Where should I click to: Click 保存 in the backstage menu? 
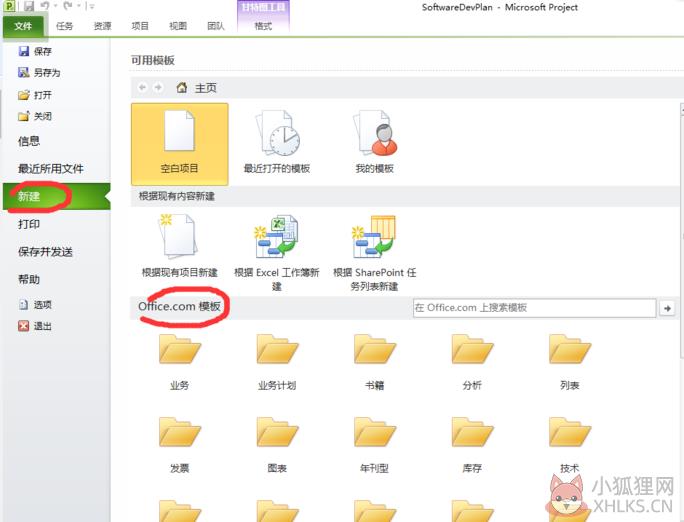(35, 51)
